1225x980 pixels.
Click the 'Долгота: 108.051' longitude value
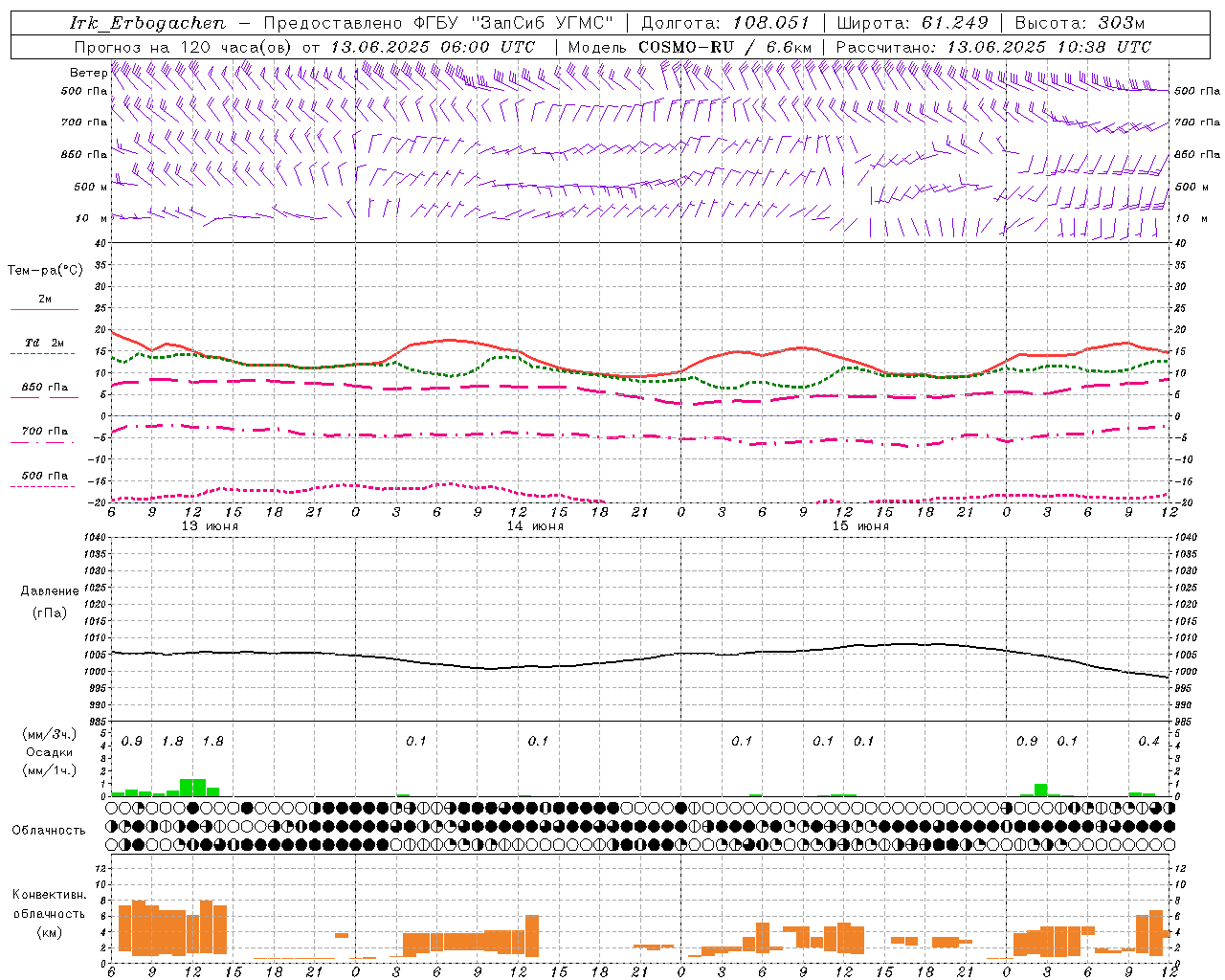click(725, 23)
